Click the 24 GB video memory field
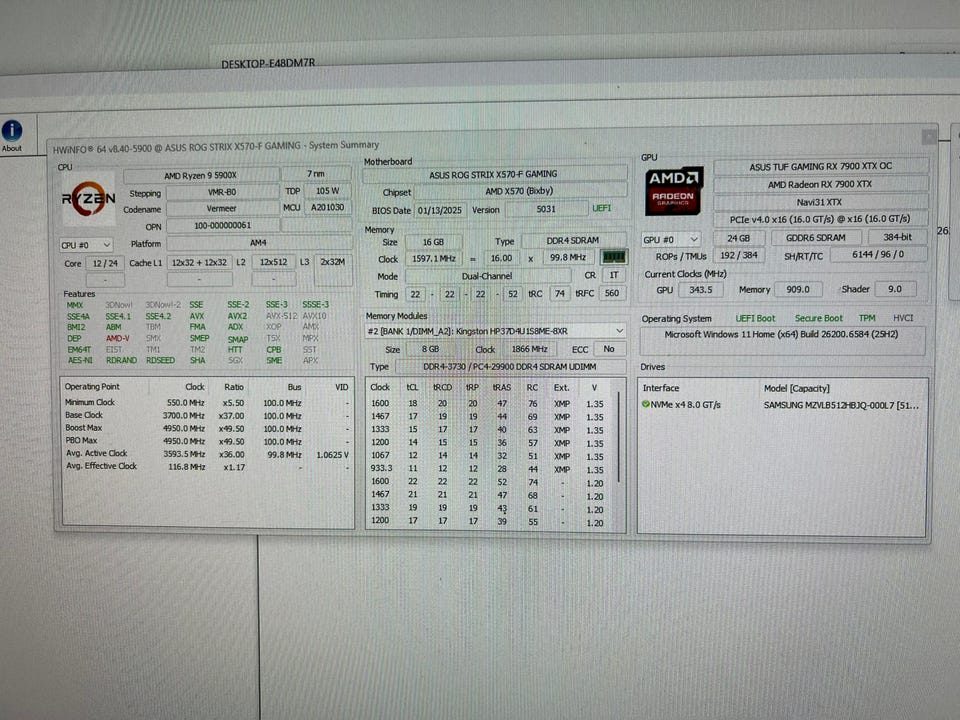The image size is (960, 720). 738,238
